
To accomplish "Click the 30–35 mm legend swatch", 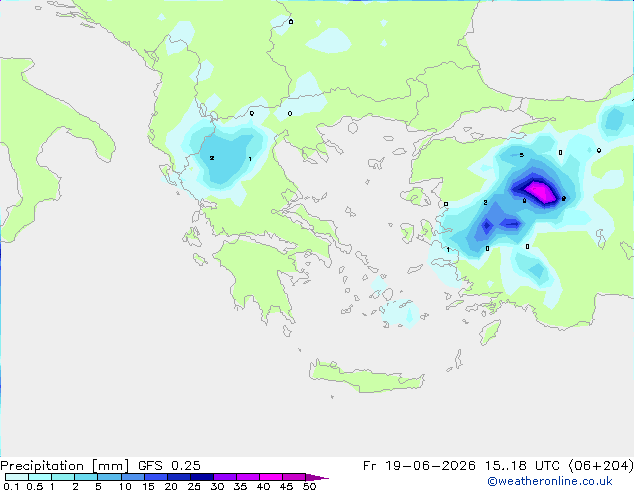I will (x=224, y=477).
